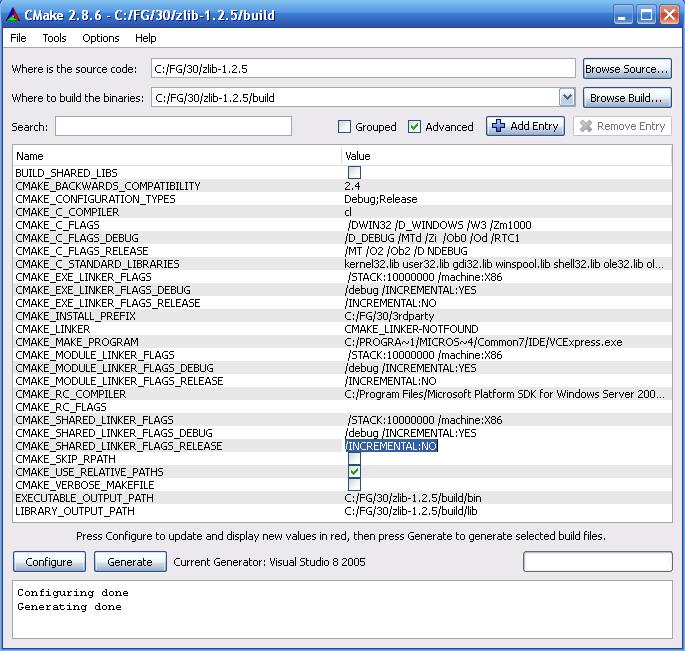The image size is (685, 651).
Task: Expand the build binaries path dropdown
Action: (x=567, y=97)
